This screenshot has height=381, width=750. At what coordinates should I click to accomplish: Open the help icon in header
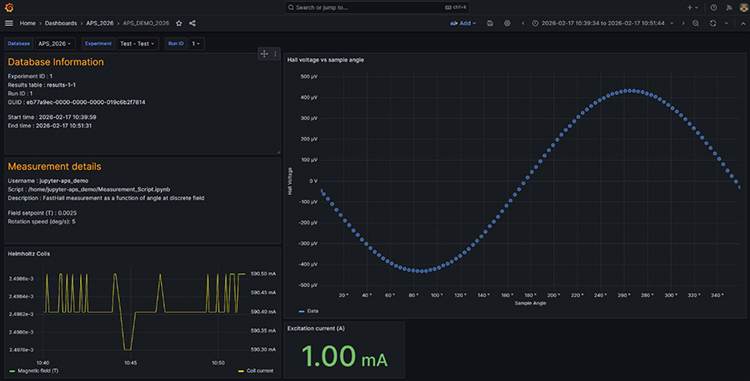(714, 7)
